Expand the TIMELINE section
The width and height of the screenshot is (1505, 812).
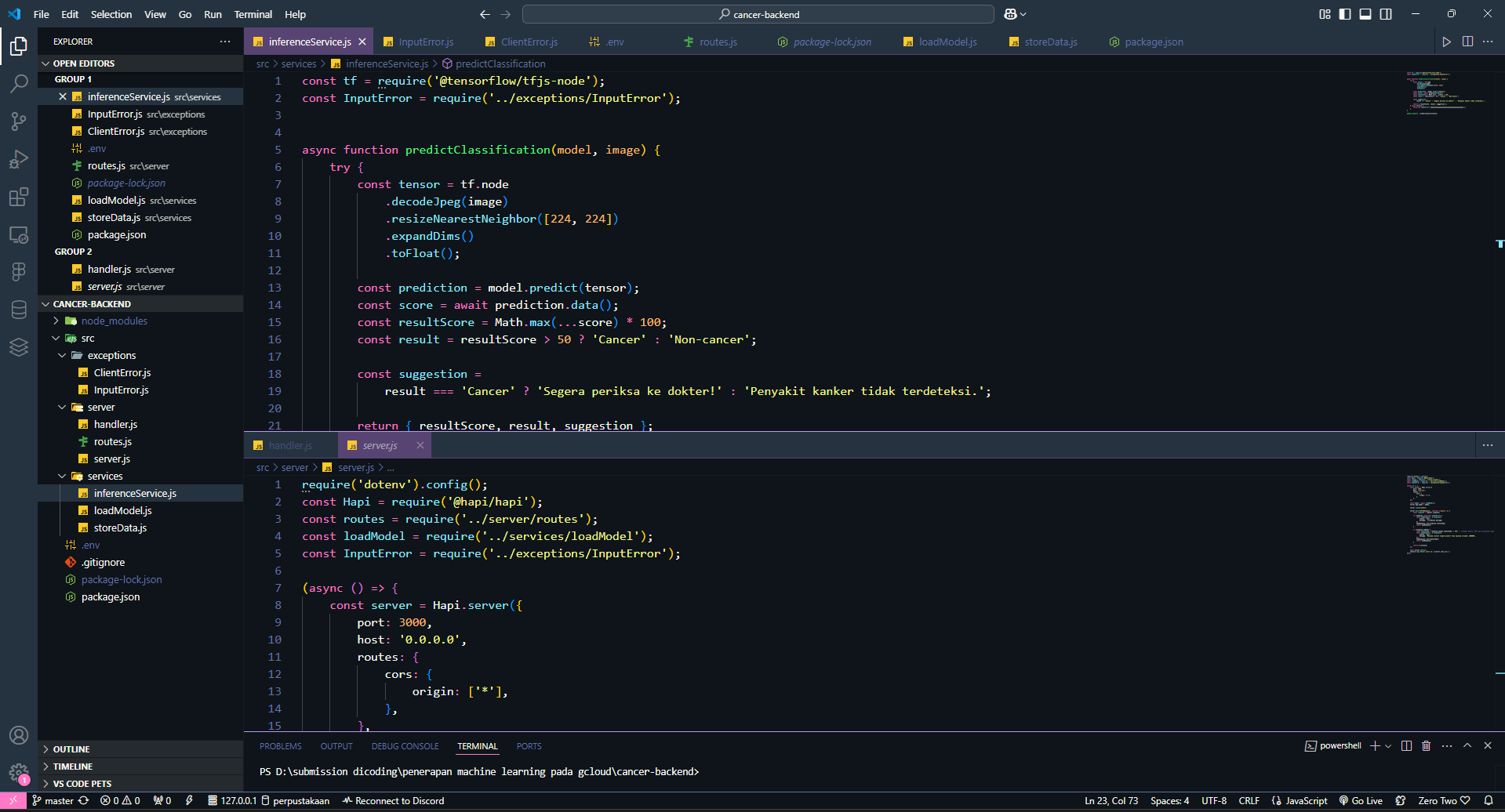[x=141, y=767]
